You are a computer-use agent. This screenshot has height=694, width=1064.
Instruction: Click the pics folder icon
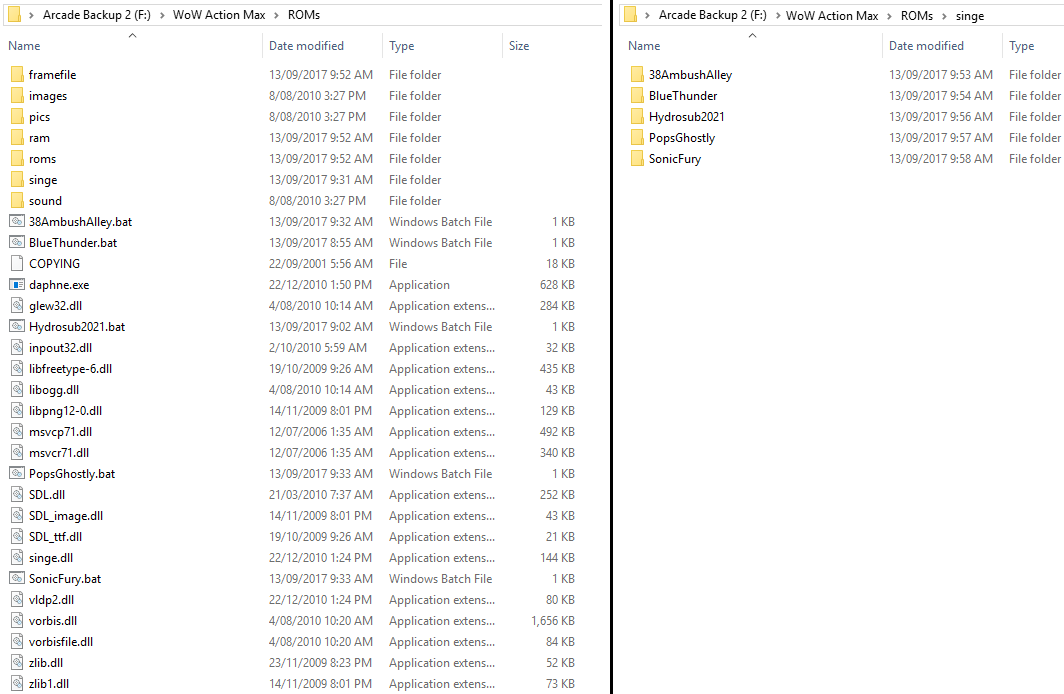click(x=17, y=116)
